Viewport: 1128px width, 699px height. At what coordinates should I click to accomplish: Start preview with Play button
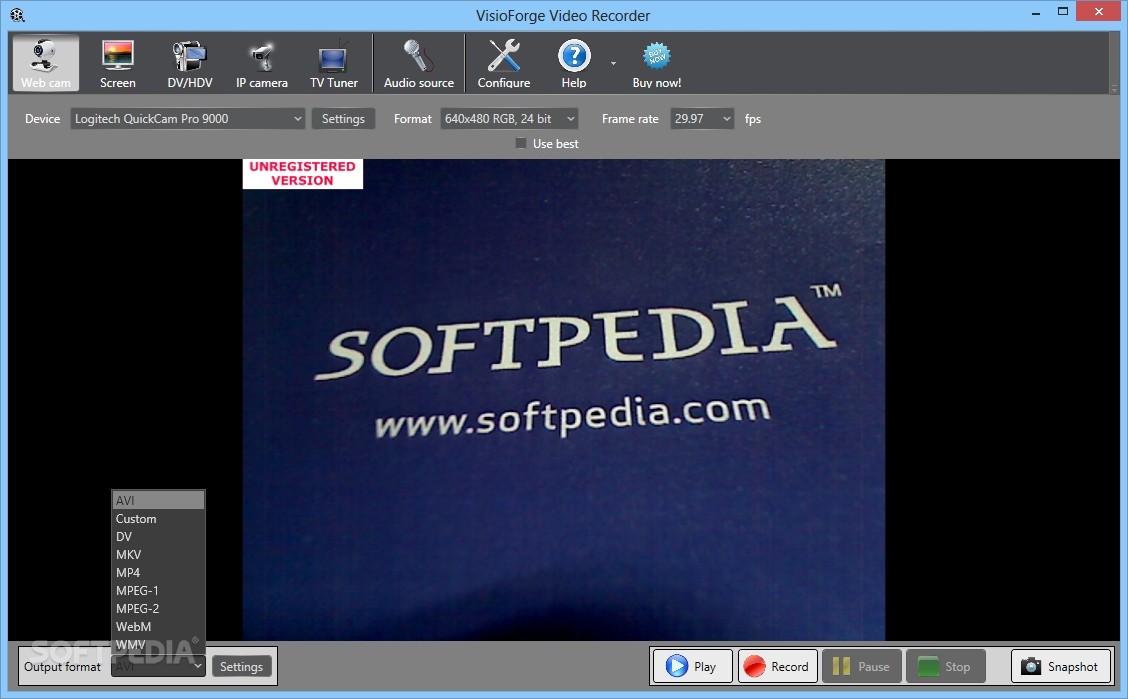pos(693,666)
